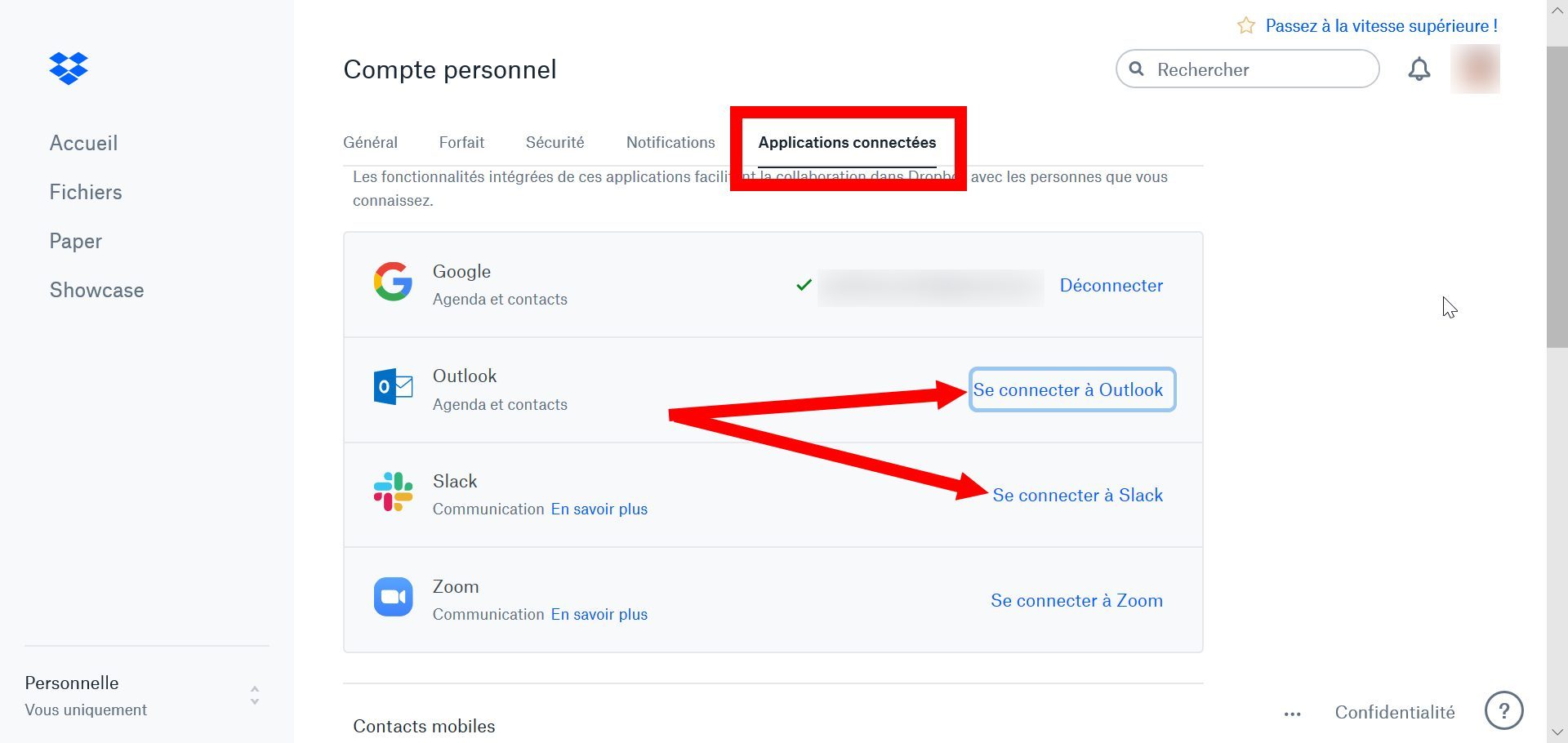Click the Zoom app icon
The height and width of the screenshot is (743, 1568).
coord(393,597)
